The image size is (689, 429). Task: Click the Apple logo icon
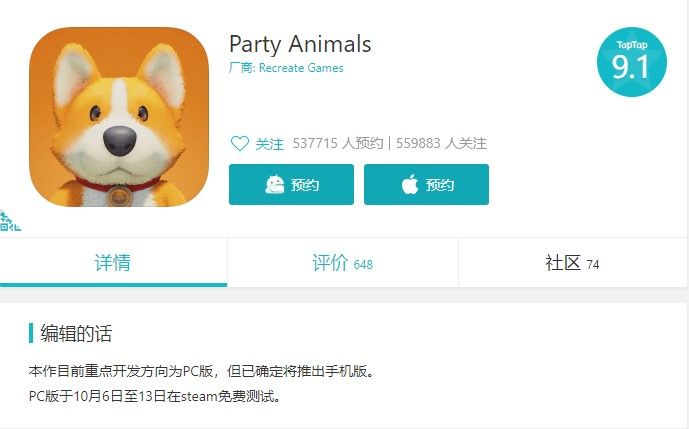[x=409, y=185]
